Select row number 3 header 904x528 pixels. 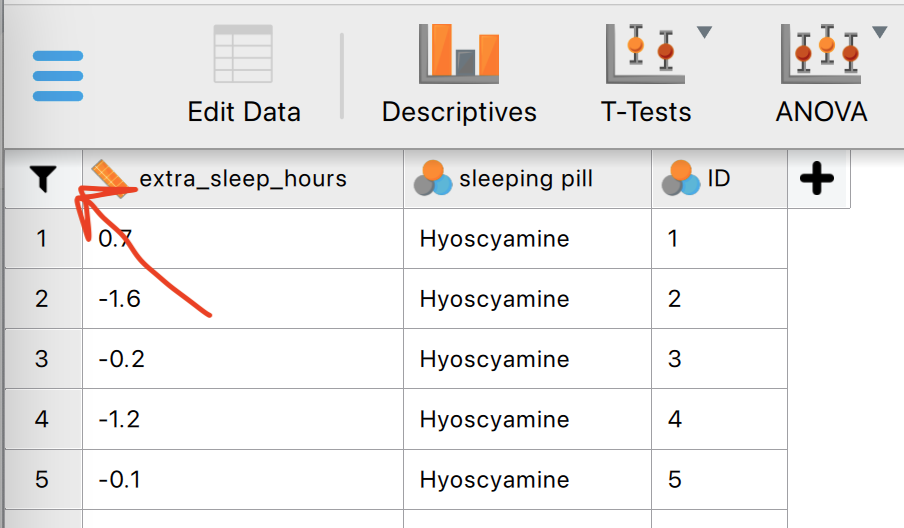[x=43, y=359]
